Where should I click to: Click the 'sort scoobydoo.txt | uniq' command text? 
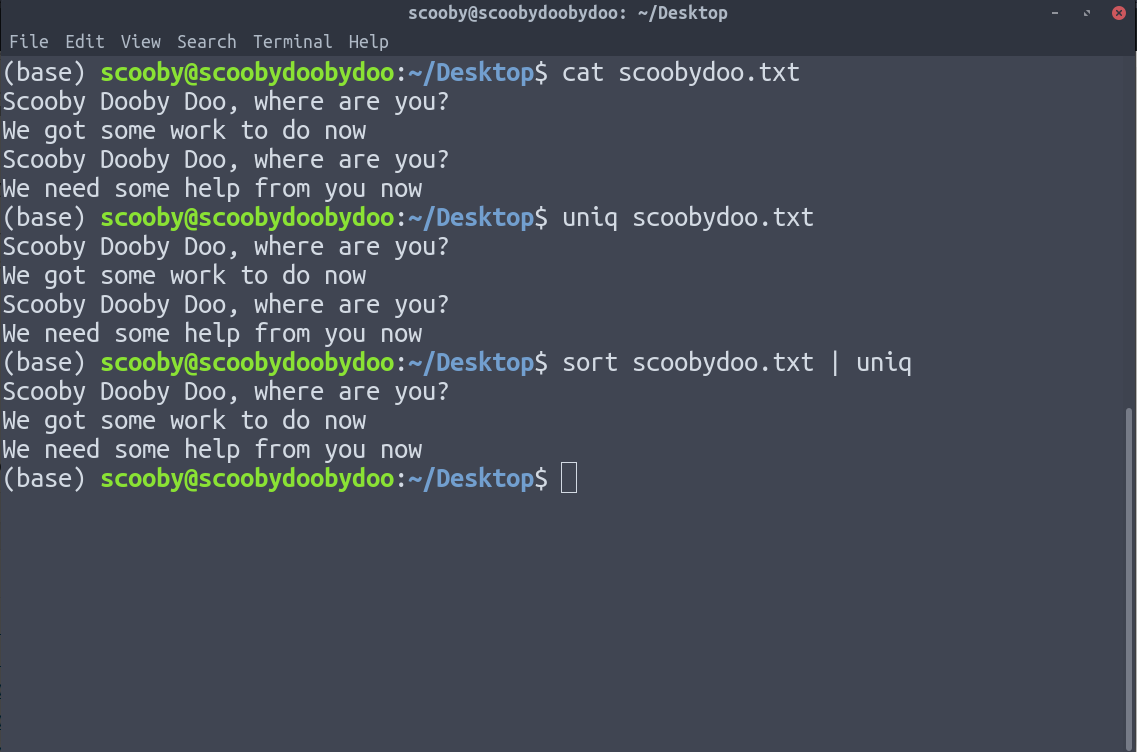tap(737, 363)
